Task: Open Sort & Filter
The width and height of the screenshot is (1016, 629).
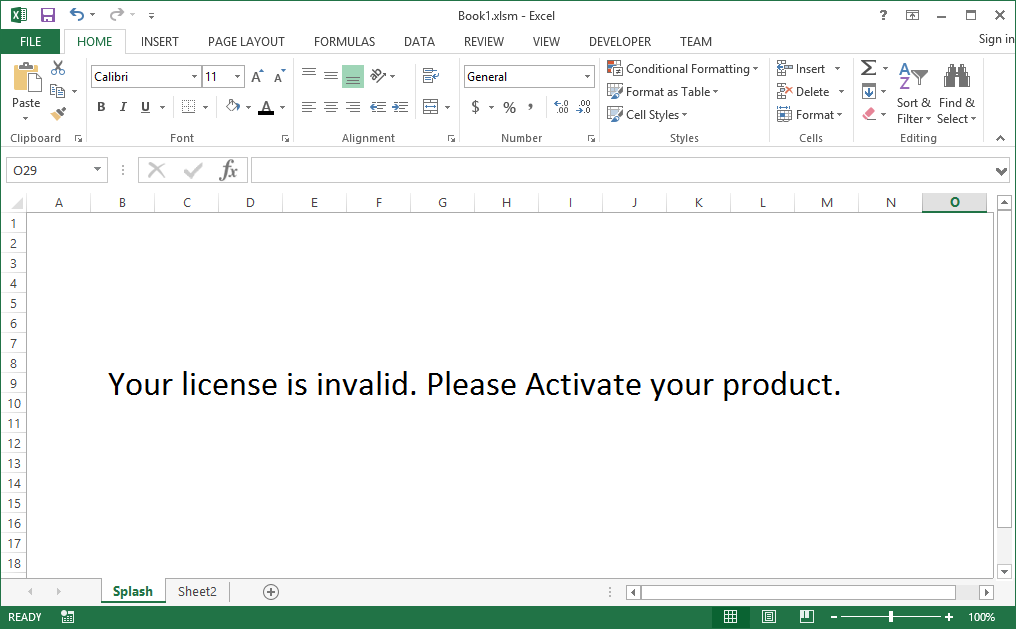Action: coord(914,93)
